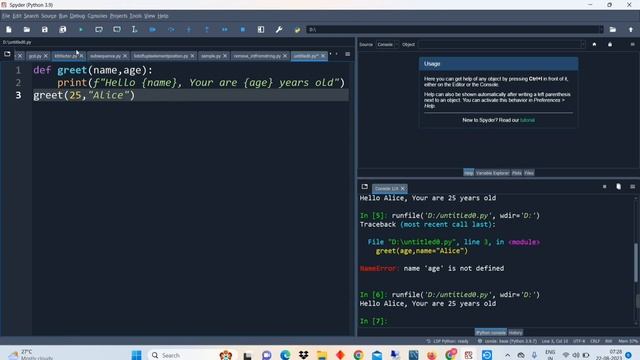Run file with the green play button
This screenshot has width=640, height=360.
tap(81, 29)
